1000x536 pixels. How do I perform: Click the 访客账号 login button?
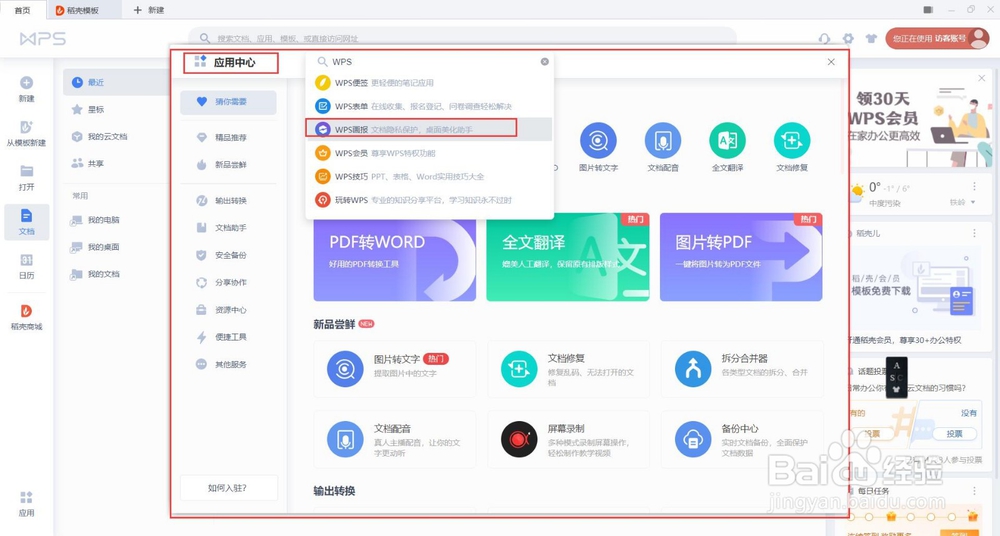pyautogui.click(x=937, y=39)
